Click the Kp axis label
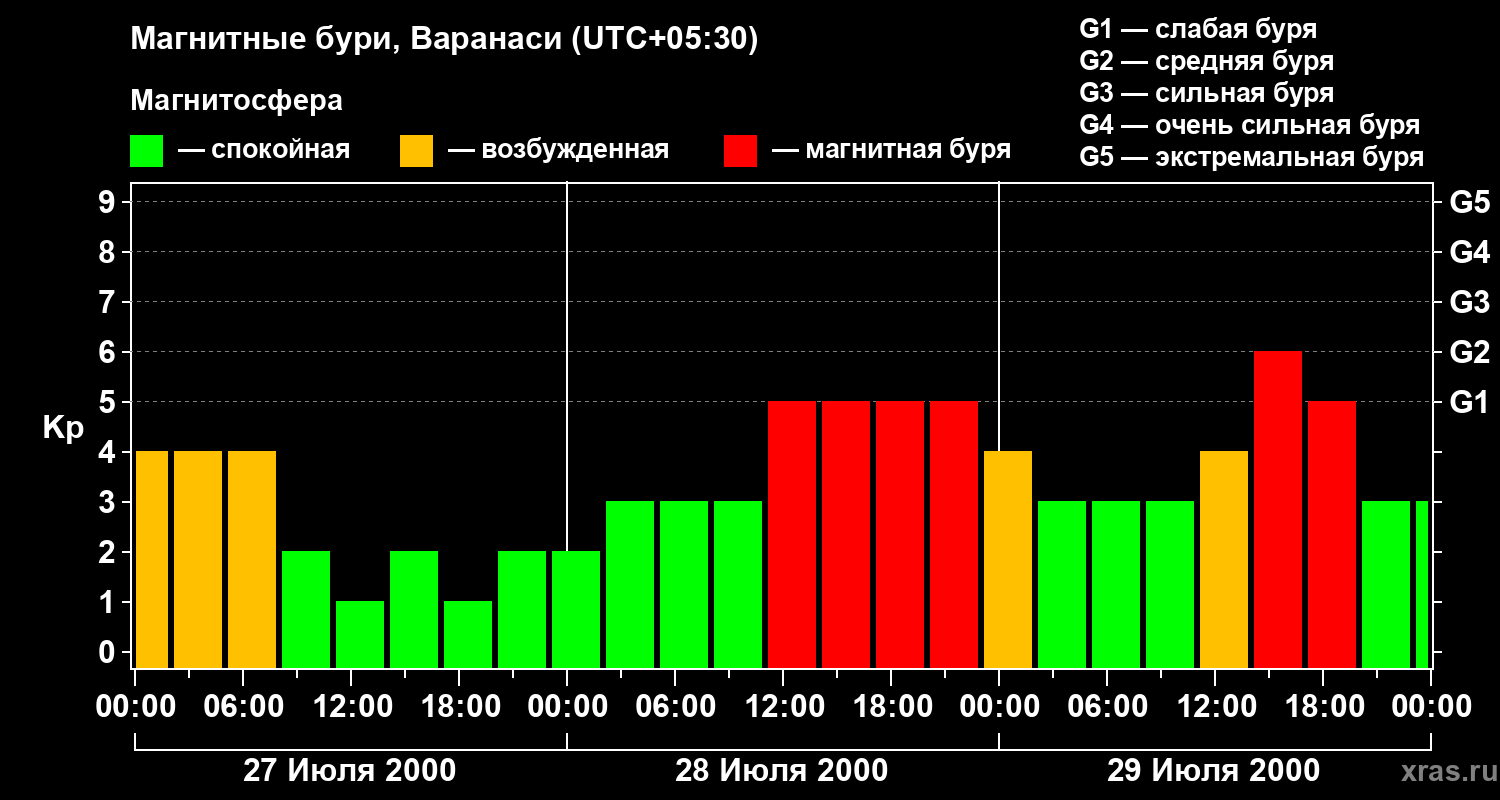This screenshot has width=1500, height=800. click(x=63, y=427)
